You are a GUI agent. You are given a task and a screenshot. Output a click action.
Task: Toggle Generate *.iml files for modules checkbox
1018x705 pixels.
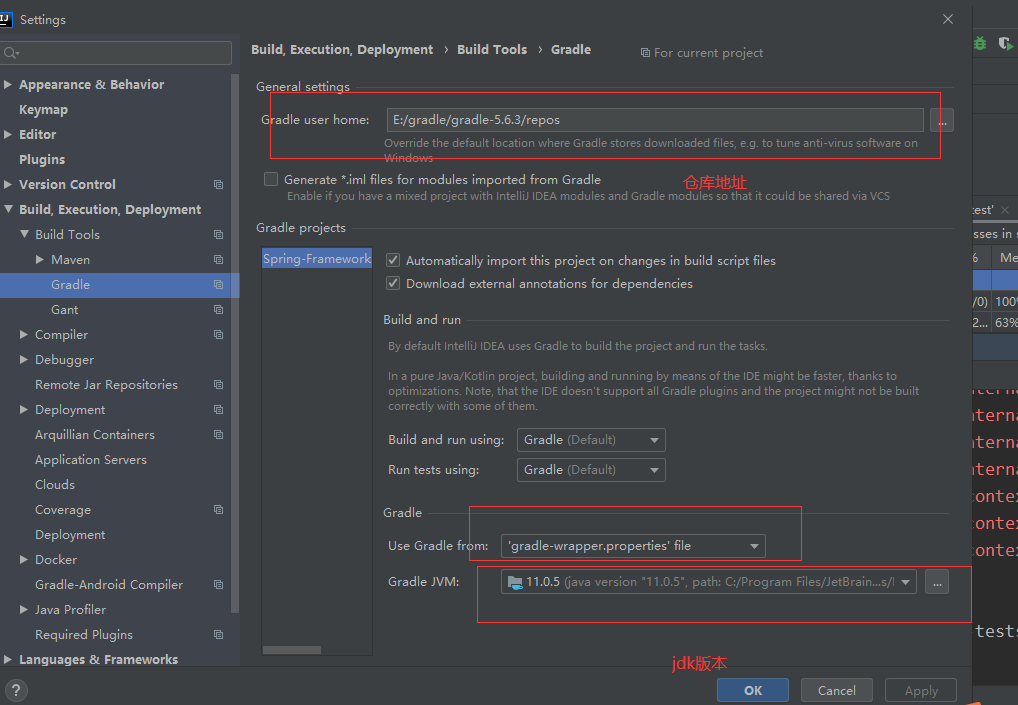(271, 179)
